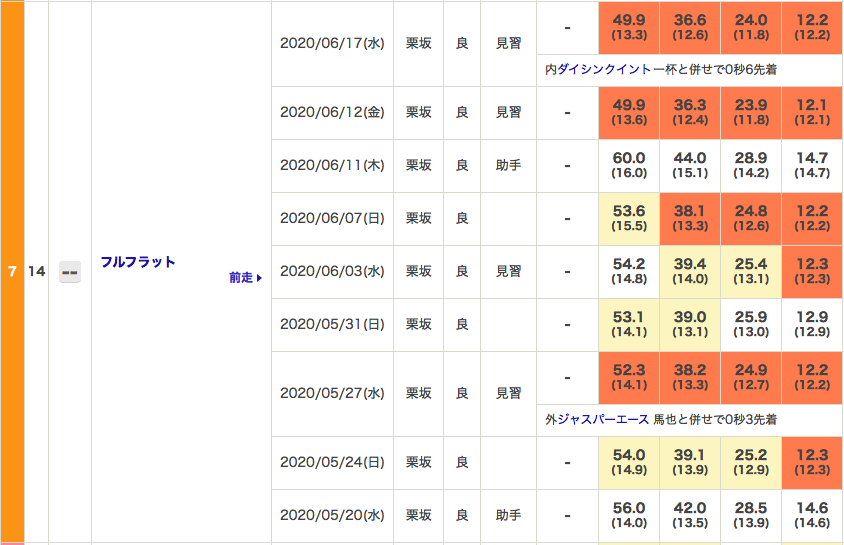Click the 38.2 (13.3) time cell
The image size is (844, 545).
point(690,378)
